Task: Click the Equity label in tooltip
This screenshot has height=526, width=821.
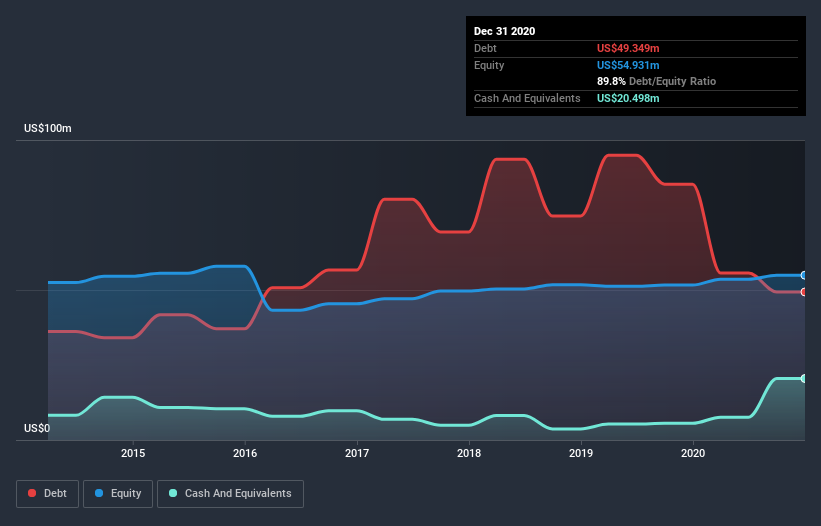Action: tap(489, 65)
